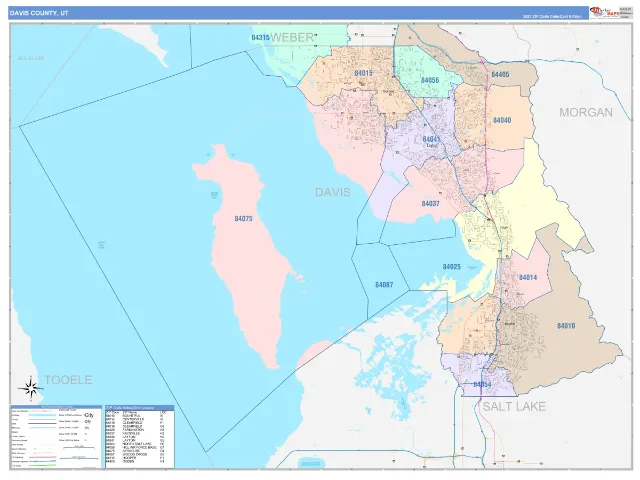Viewport: 640px width, 480px height.
Task: Select ZIP code label 84015
Action: [x=363, y=73]
